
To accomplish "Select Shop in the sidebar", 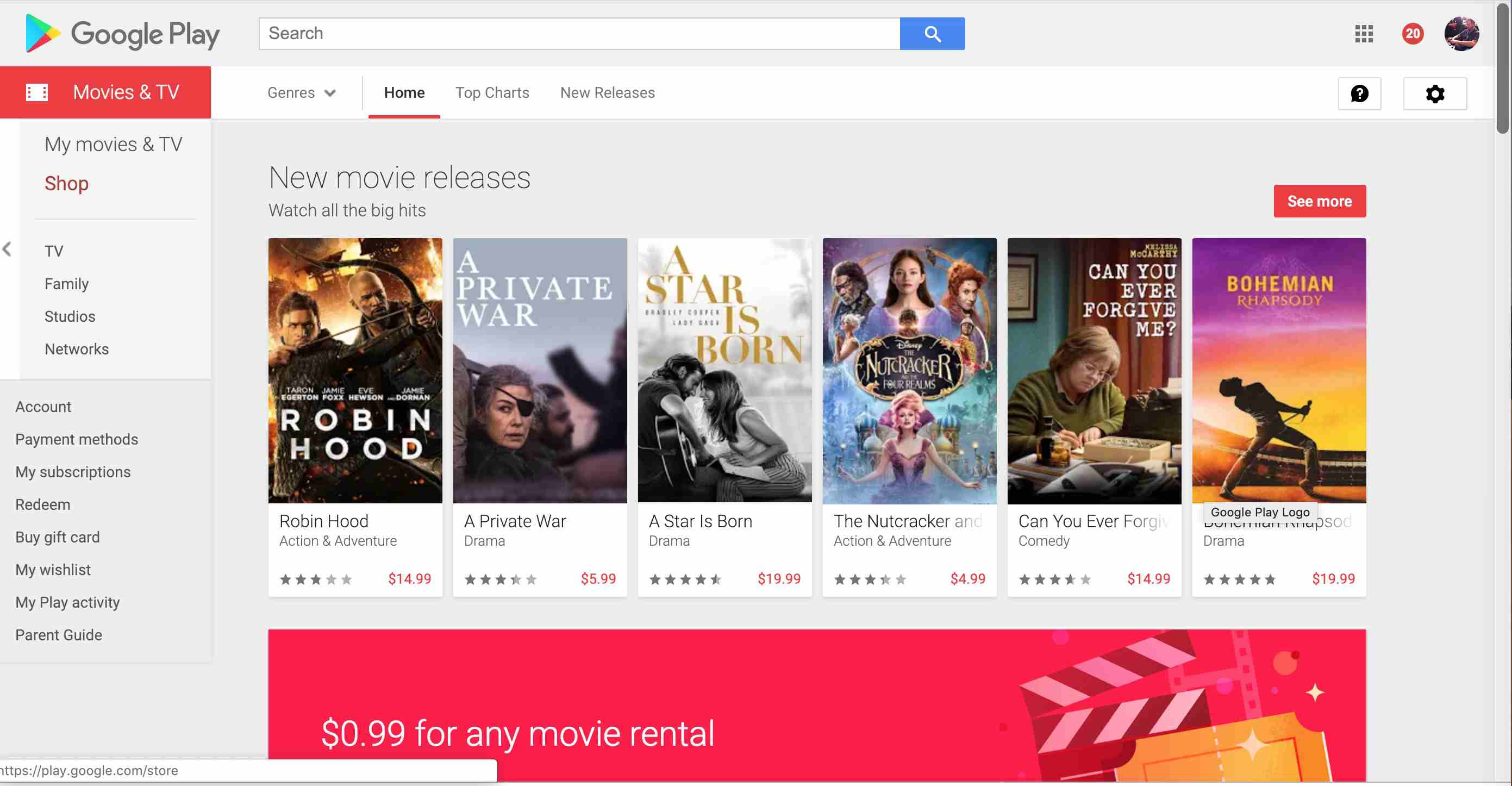I will pos(66,183).
